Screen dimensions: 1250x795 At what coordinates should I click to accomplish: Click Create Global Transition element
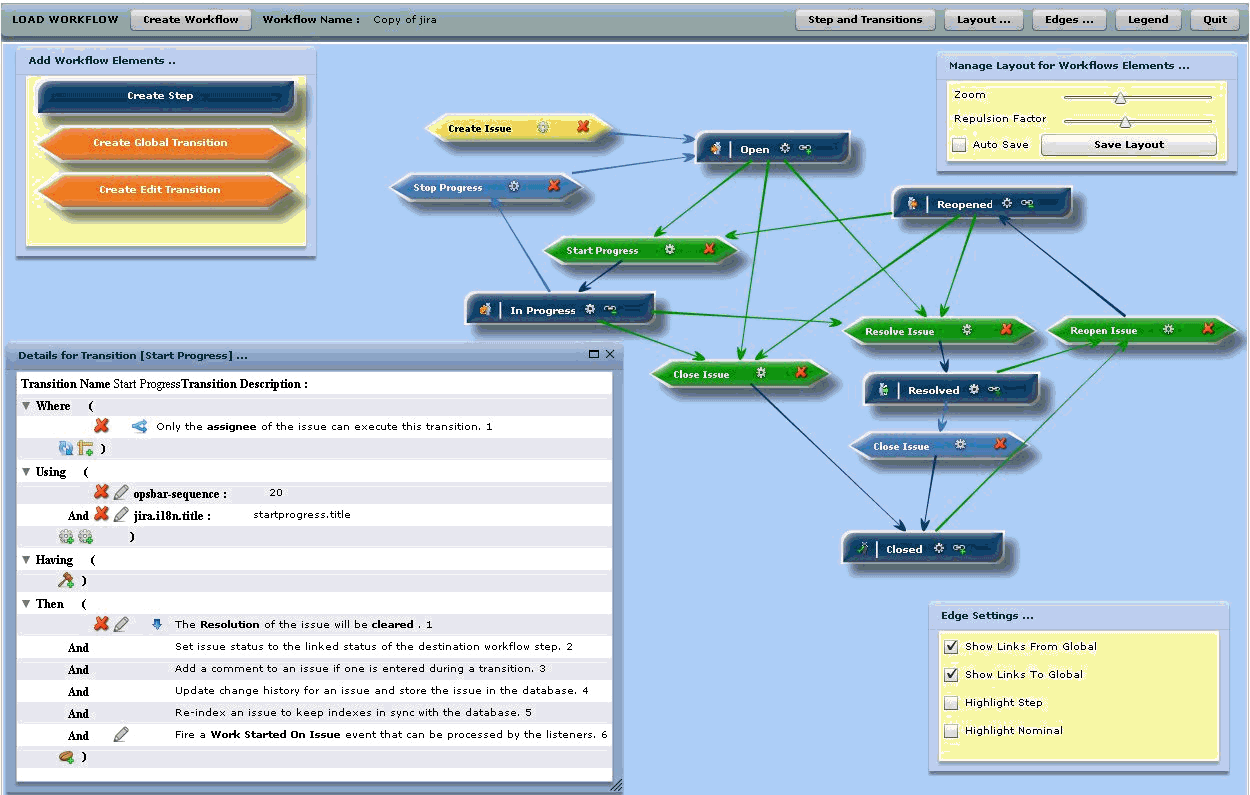coord(166,143)
